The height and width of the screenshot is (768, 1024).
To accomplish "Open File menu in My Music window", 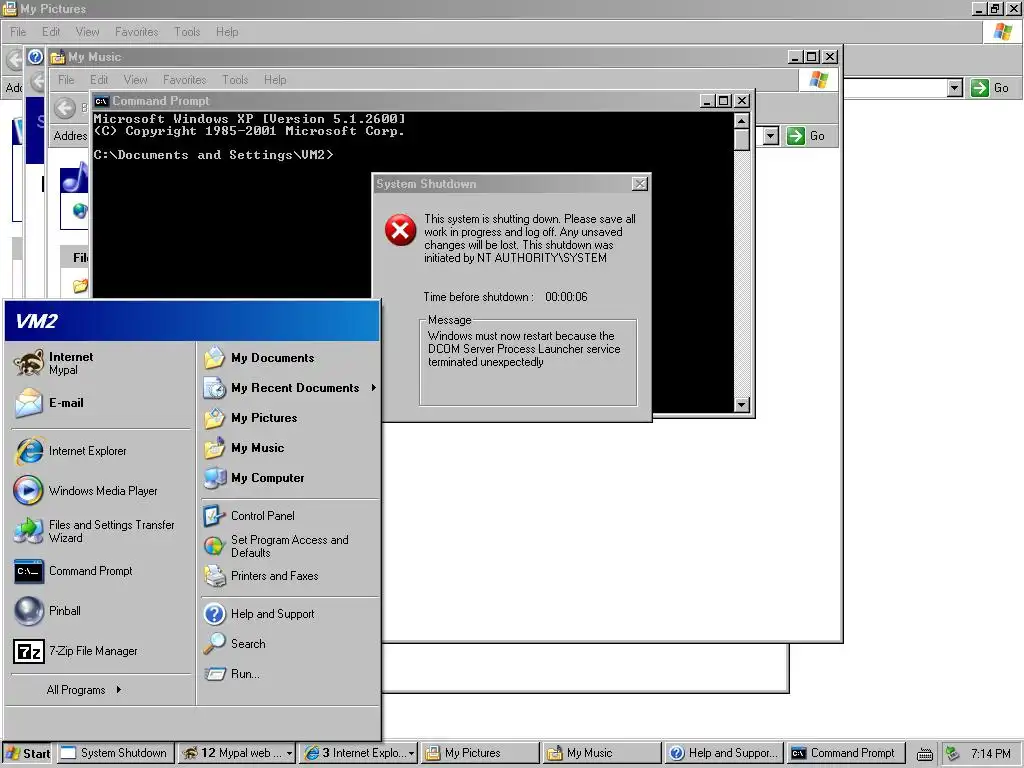I will coord(66,80).
